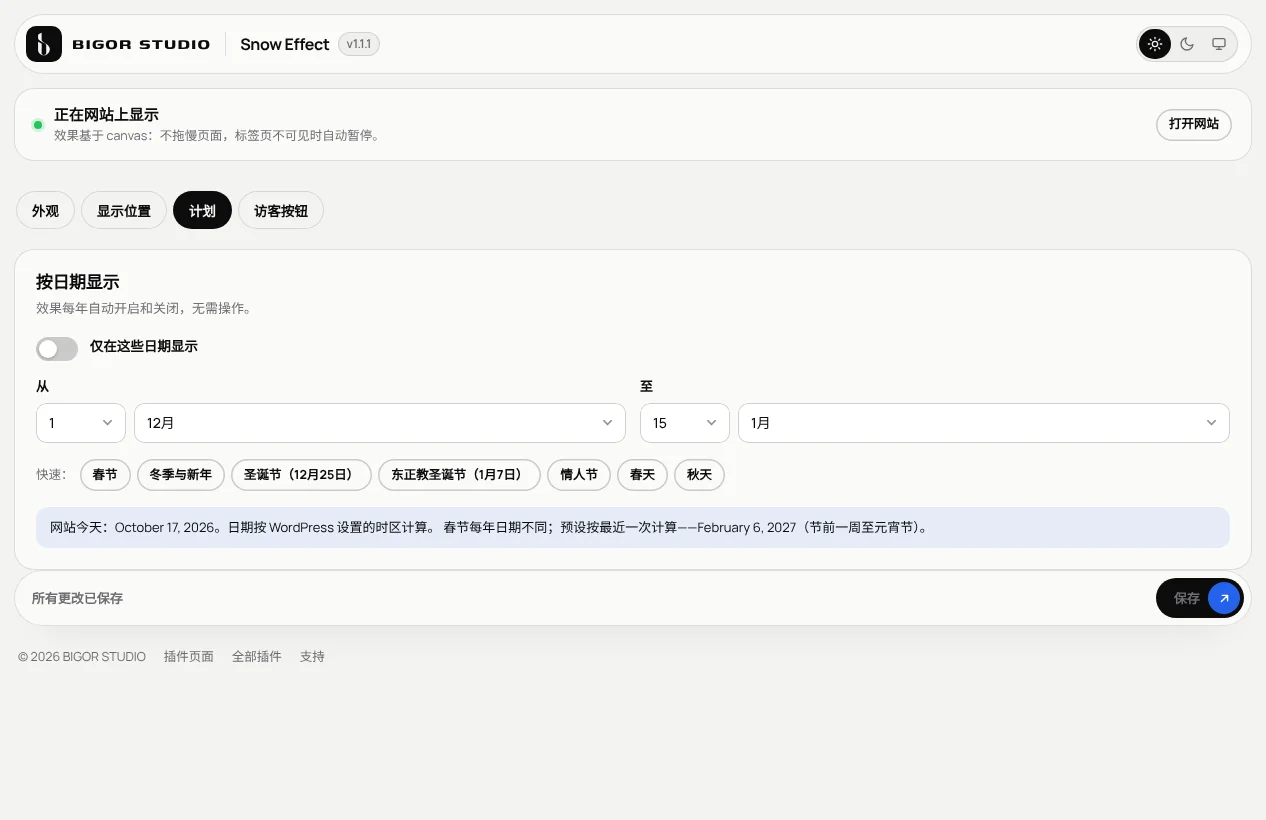Select system theme monitor icon
This screenshot has height=820, width=1266.
(x=1219, y=44)
